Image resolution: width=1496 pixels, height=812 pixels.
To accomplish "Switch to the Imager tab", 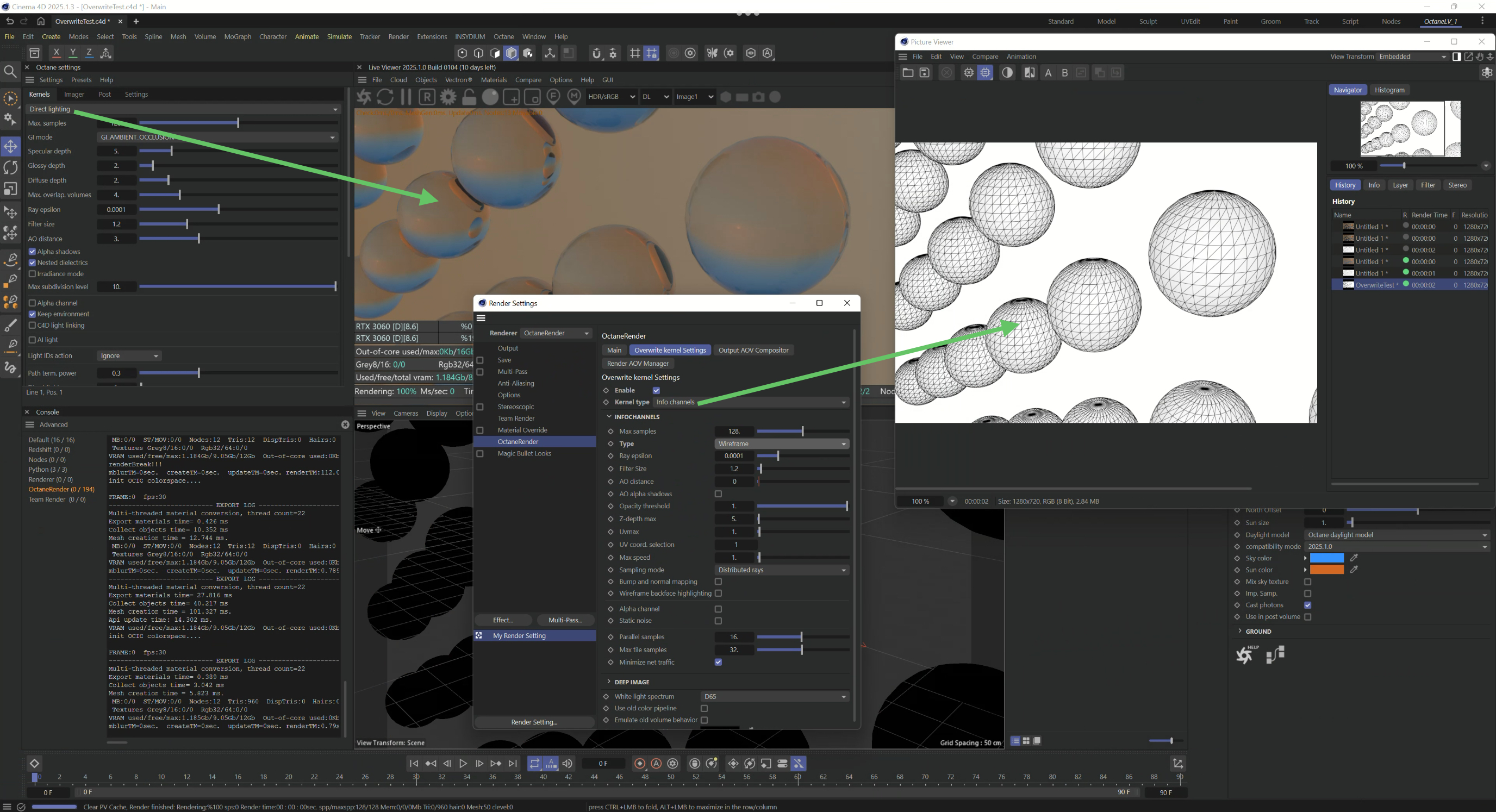I will click(x=74, y=94).
